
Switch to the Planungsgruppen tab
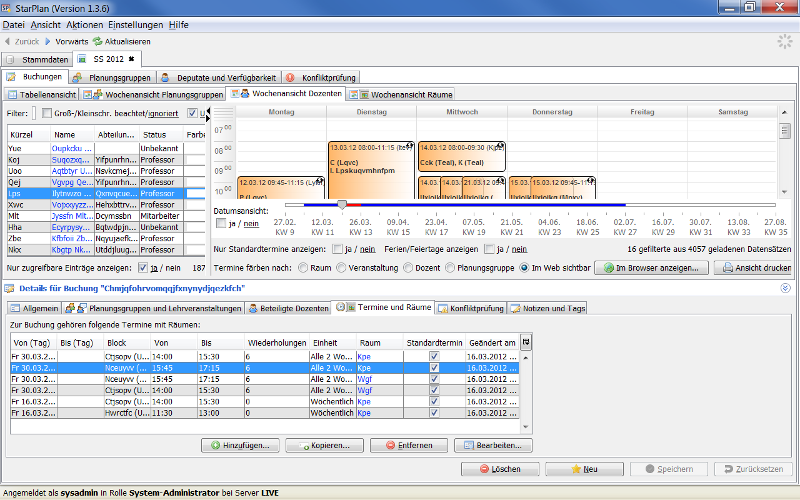click(113, 78)
